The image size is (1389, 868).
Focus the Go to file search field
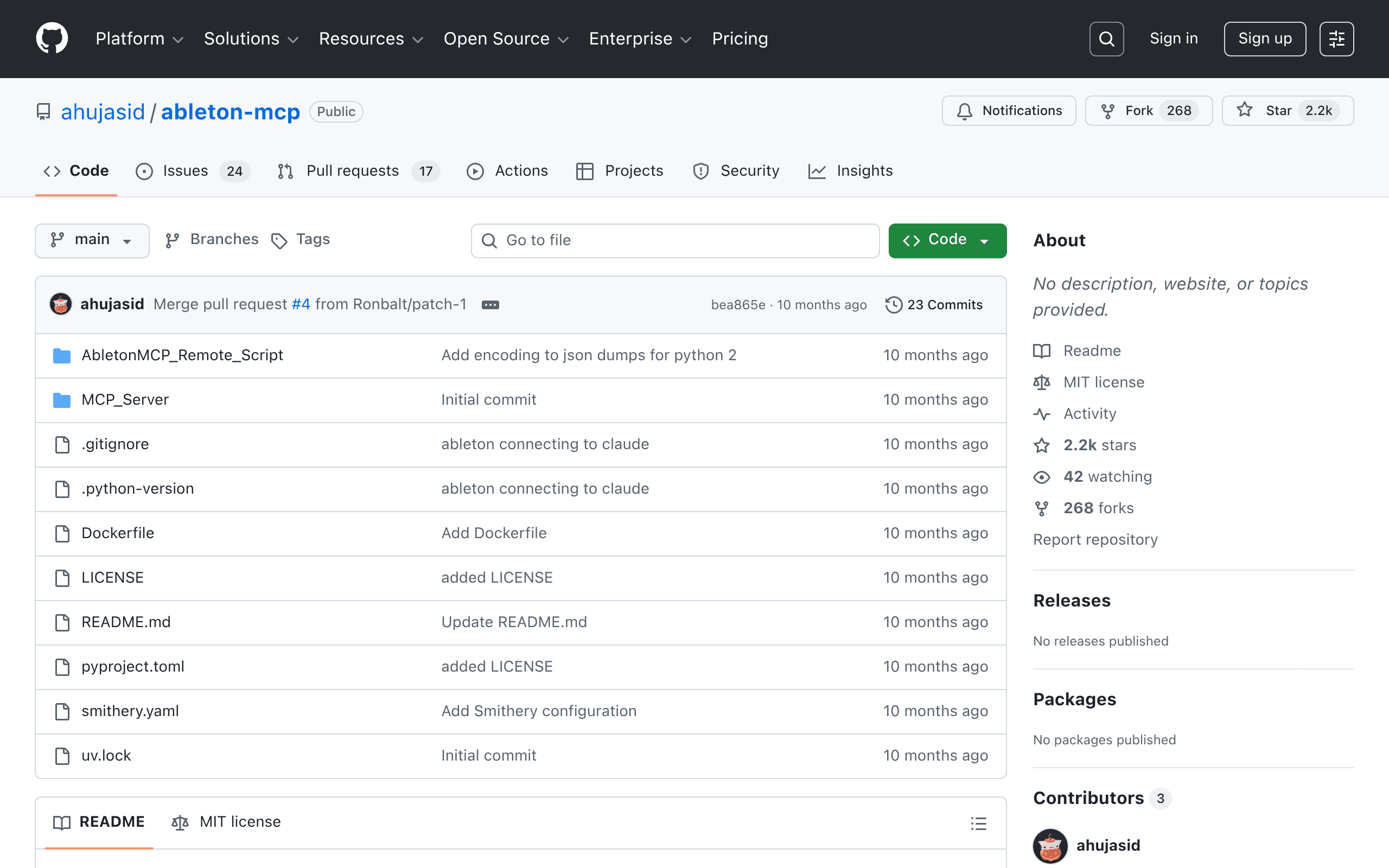(x=675, y=240)
